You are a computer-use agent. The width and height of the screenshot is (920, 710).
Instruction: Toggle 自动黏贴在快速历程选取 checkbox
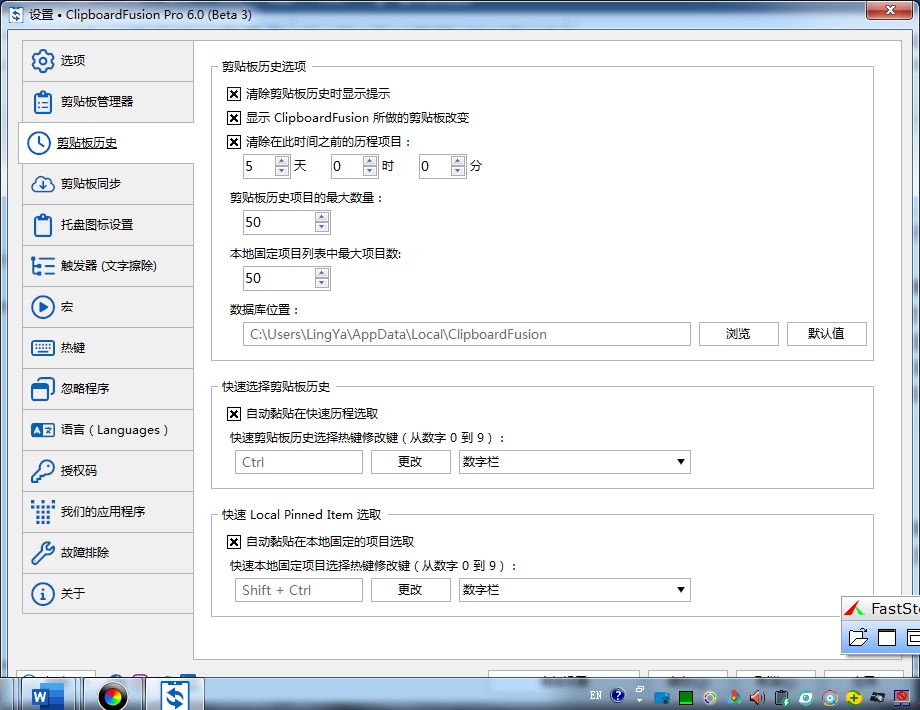pos(234,414)
